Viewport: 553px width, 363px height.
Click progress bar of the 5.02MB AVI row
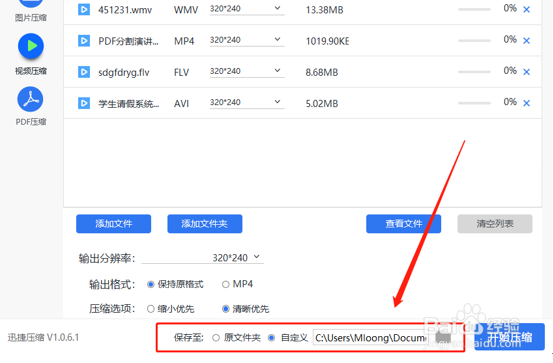pos(474,103)
